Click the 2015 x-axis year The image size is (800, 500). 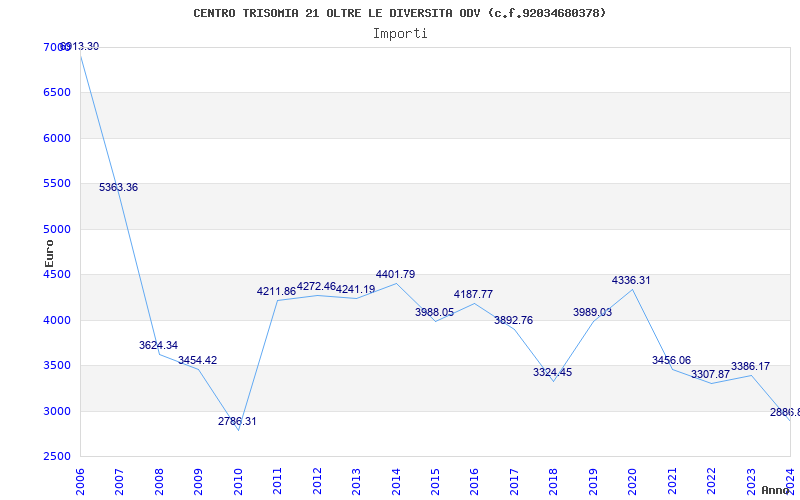pyautogui.click(x=435, y=482)
